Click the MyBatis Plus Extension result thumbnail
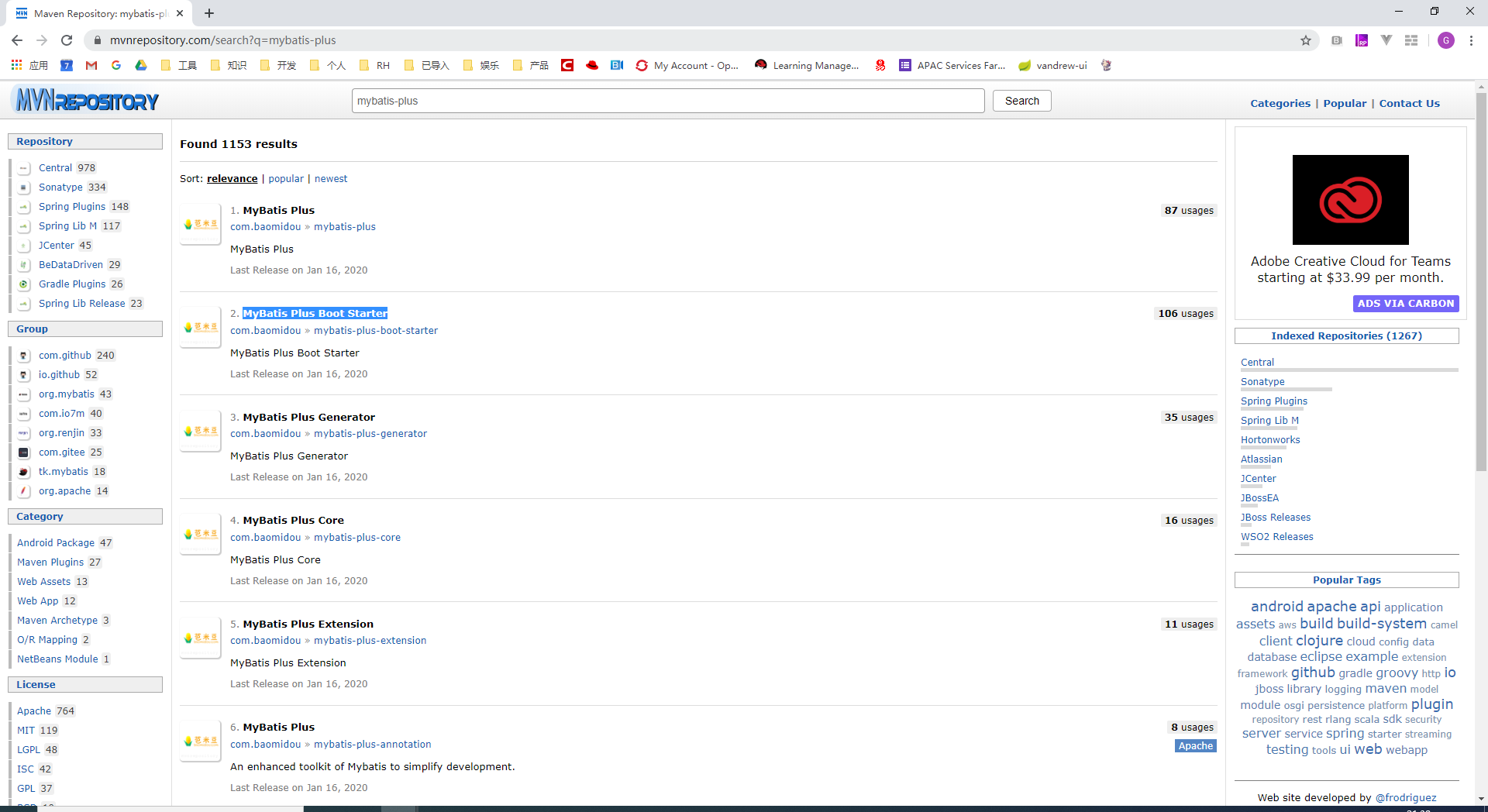Viewport: 1488px width, 812px height. [x=201, y=638]
